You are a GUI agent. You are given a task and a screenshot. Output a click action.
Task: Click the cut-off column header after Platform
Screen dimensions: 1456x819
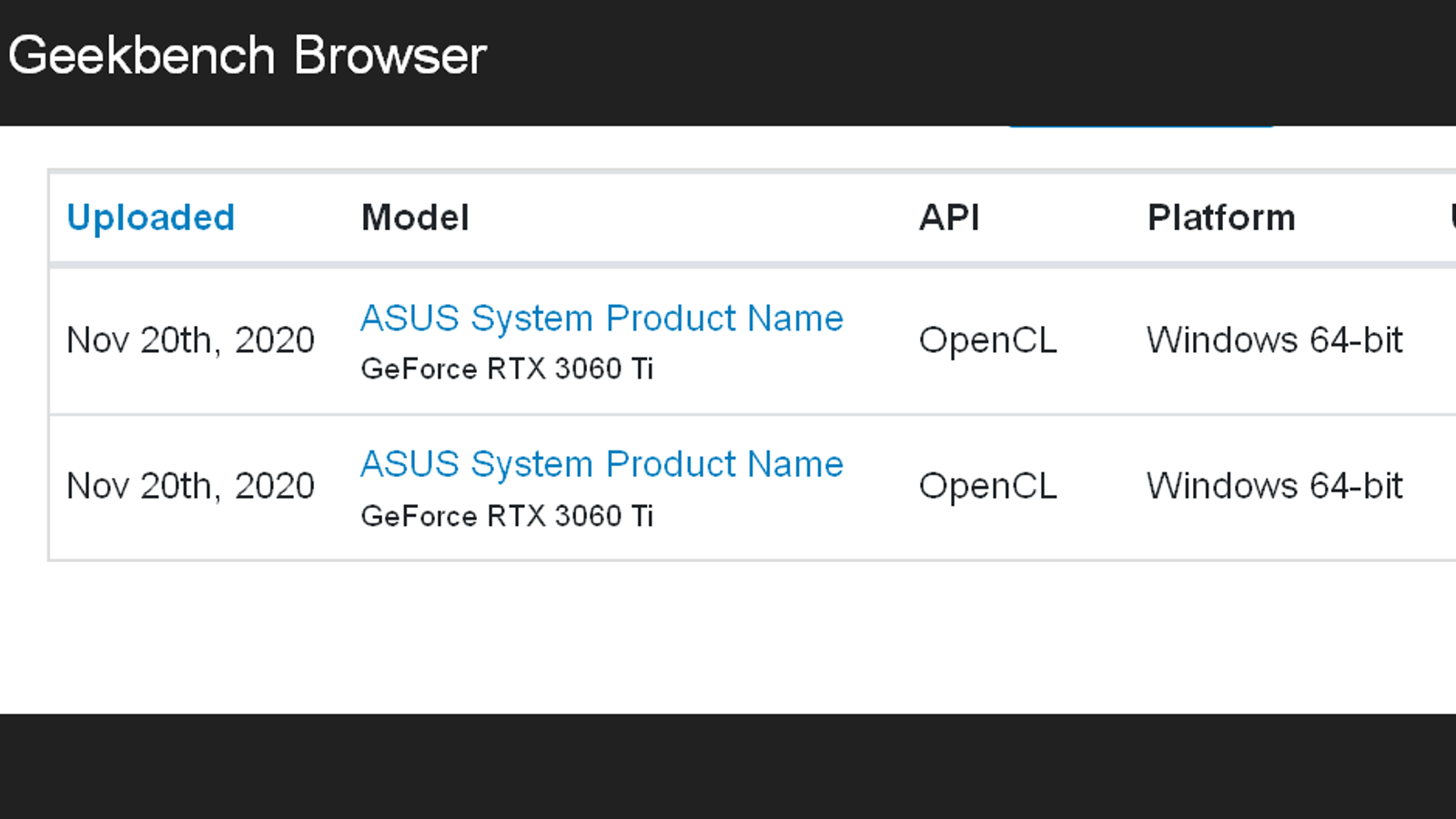click(1451, 217)
